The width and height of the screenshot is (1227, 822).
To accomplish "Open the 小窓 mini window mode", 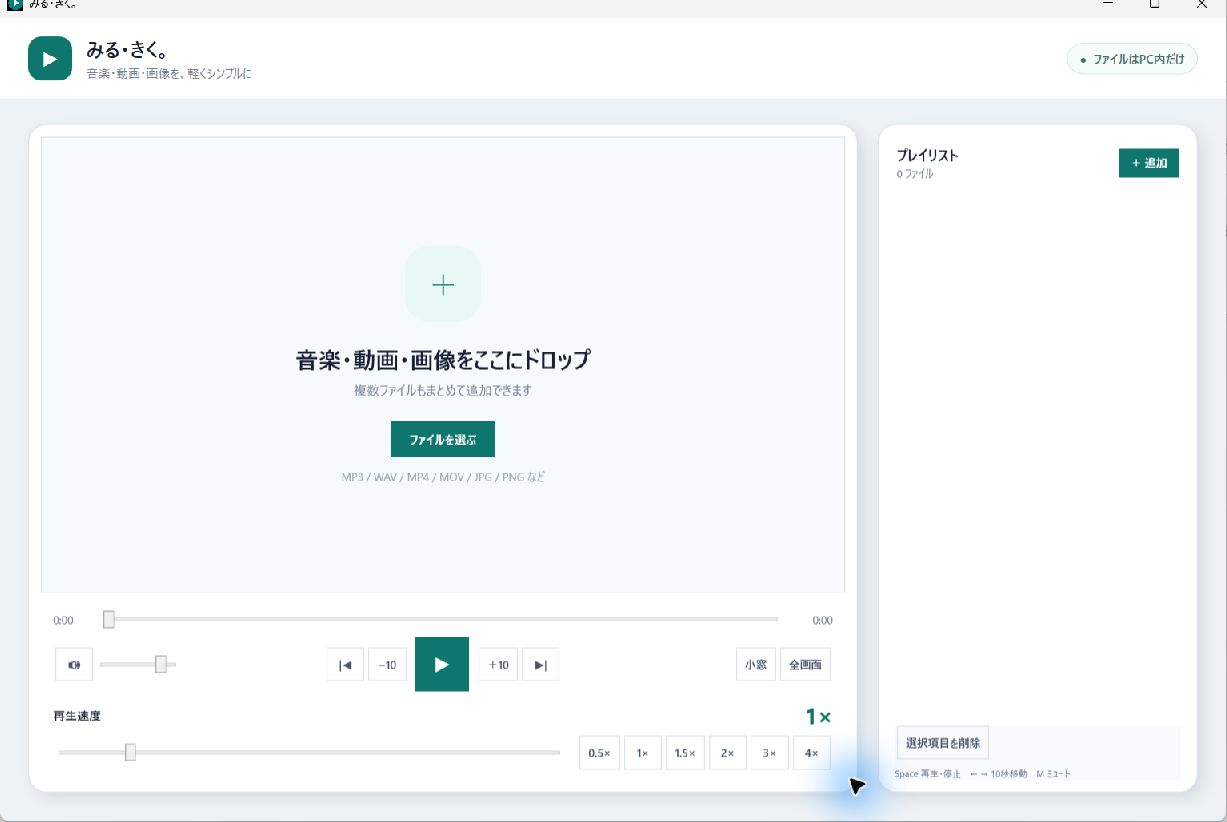I will (x=755, y=665).
